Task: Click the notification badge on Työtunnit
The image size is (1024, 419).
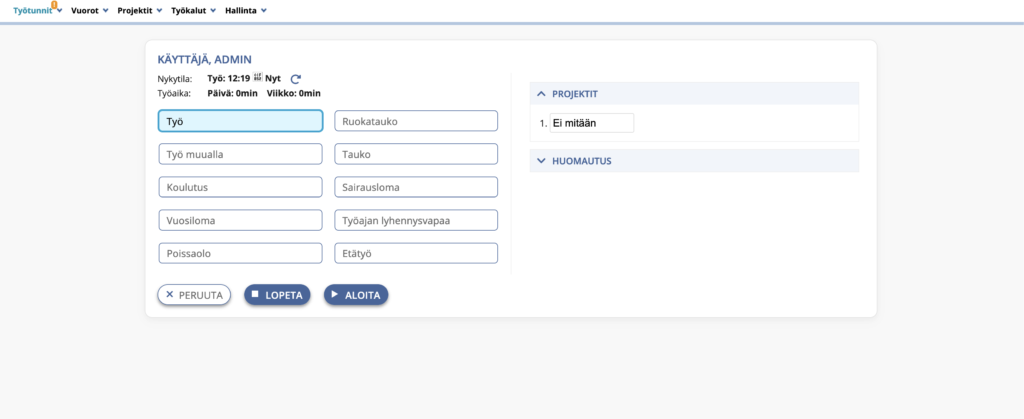Action: tap(54, 5)
